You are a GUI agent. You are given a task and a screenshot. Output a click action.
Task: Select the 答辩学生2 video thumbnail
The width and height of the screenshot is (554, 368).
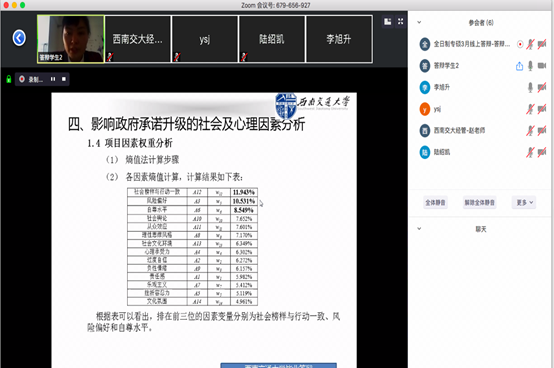(71, 39)
